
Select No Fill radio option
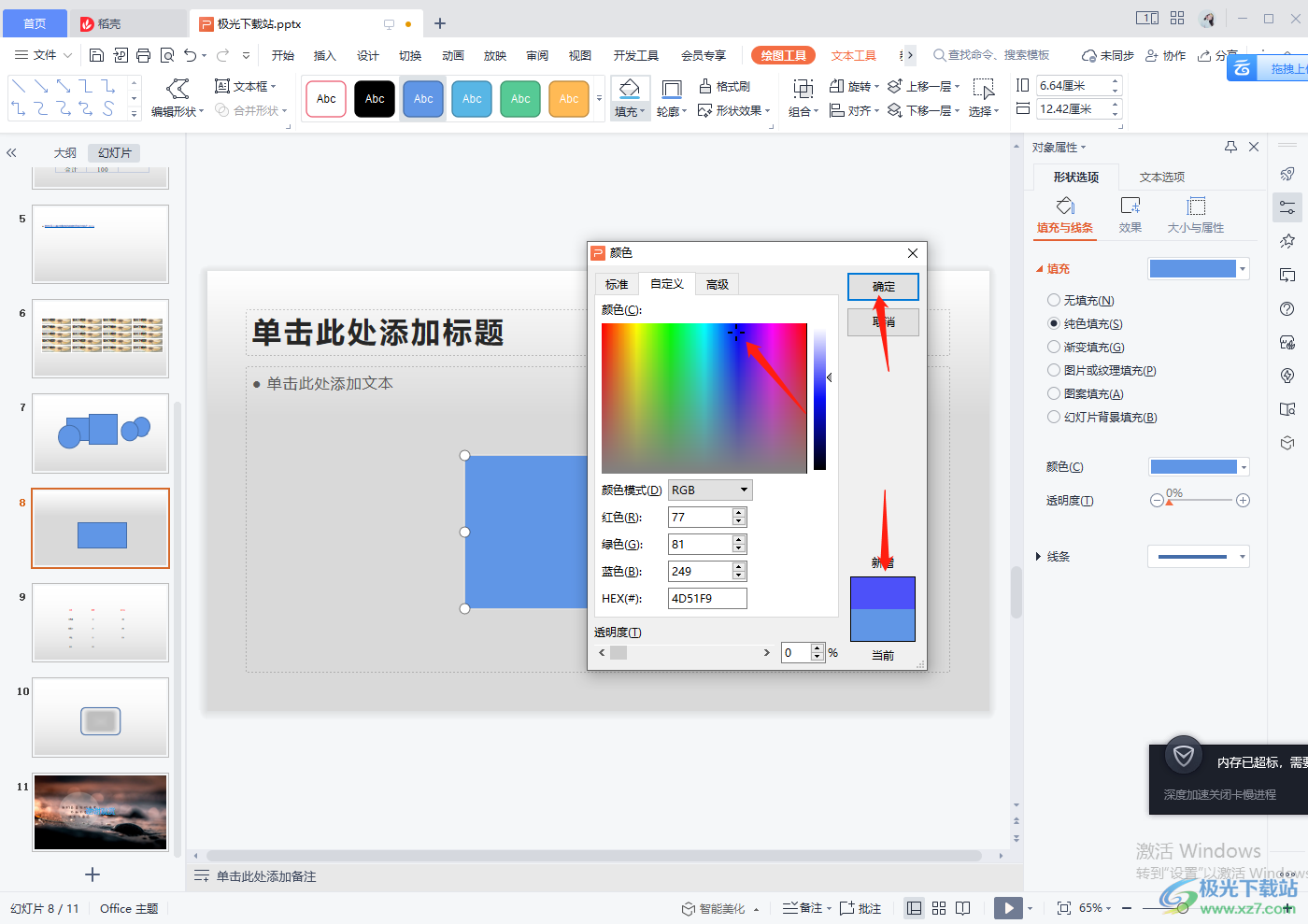coord(1054,300)
